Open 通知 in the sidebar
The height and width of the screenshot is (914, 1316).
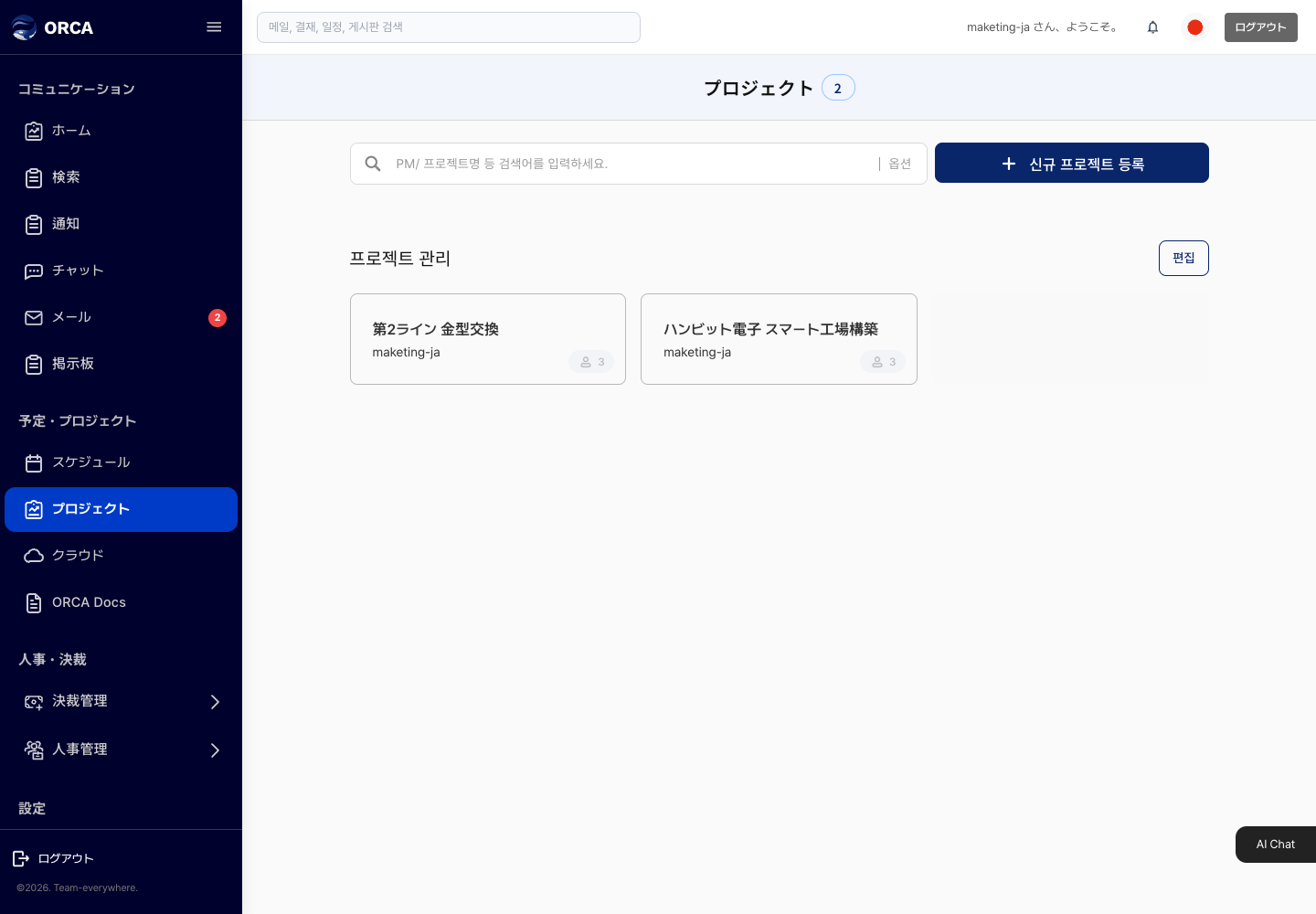[121, 224]
